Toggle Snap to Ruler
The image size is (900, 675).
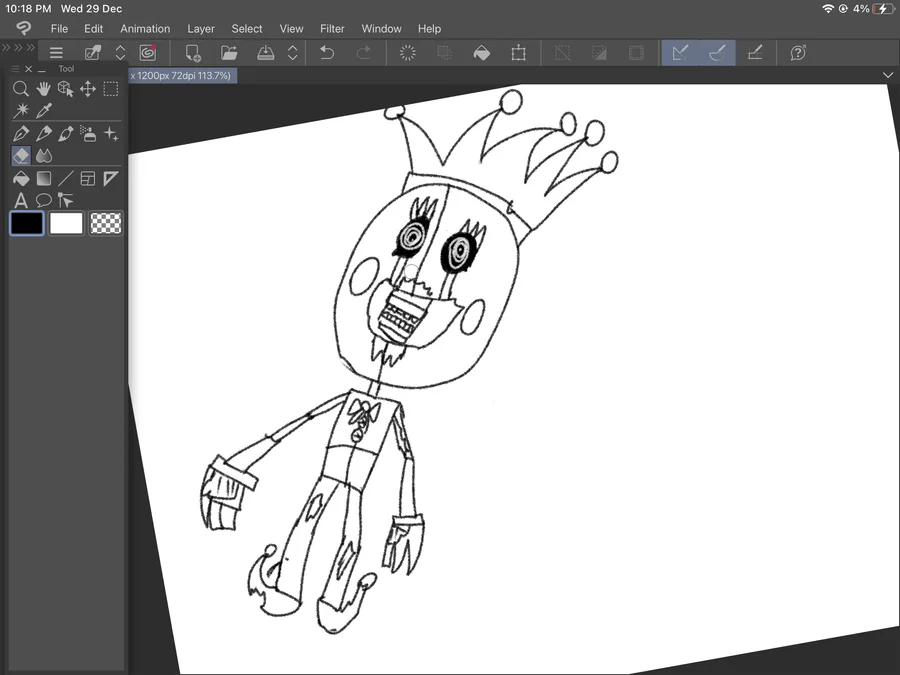pyautogui.click(x=680, y=53)
